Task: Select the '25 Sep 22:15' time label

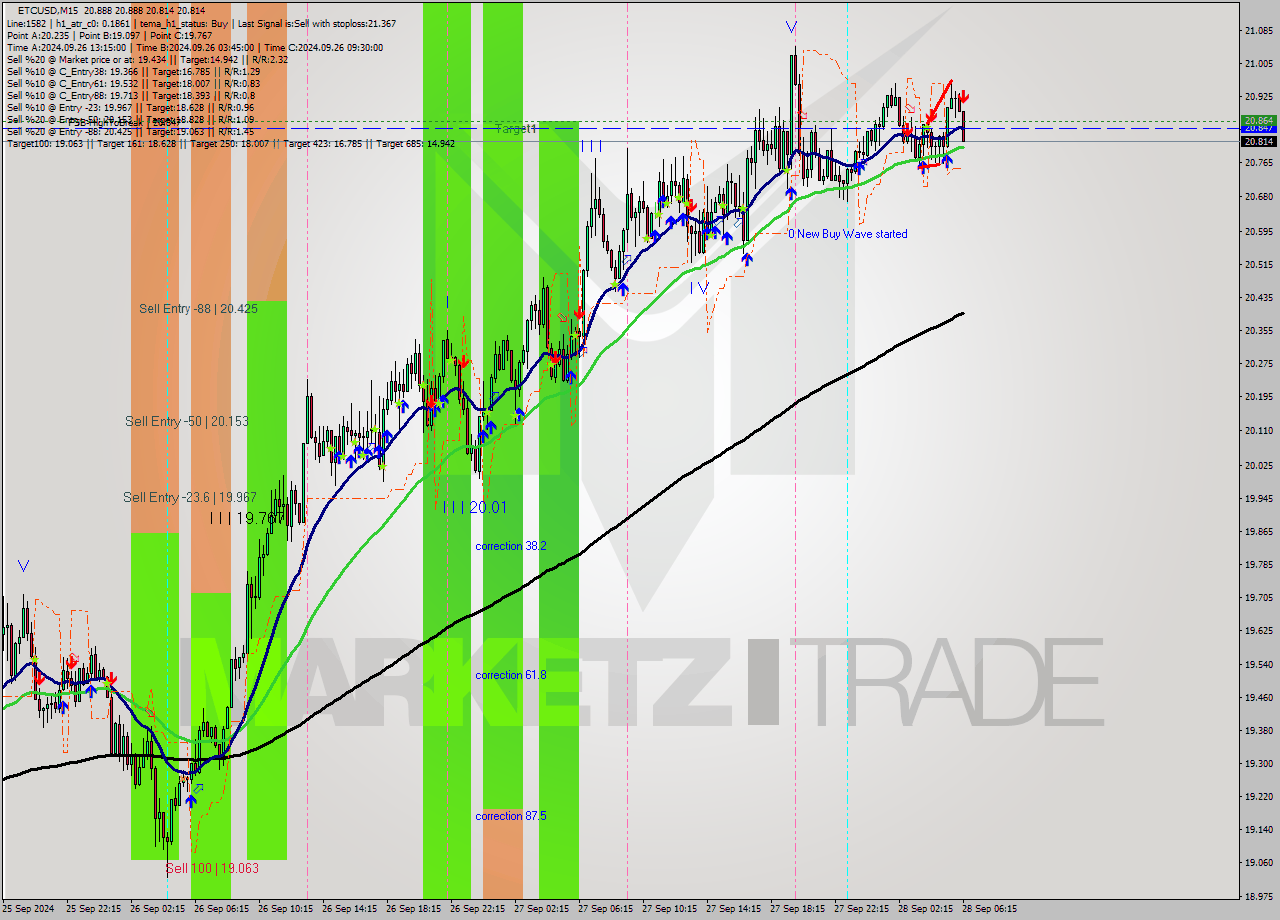Action: [93, 909]
